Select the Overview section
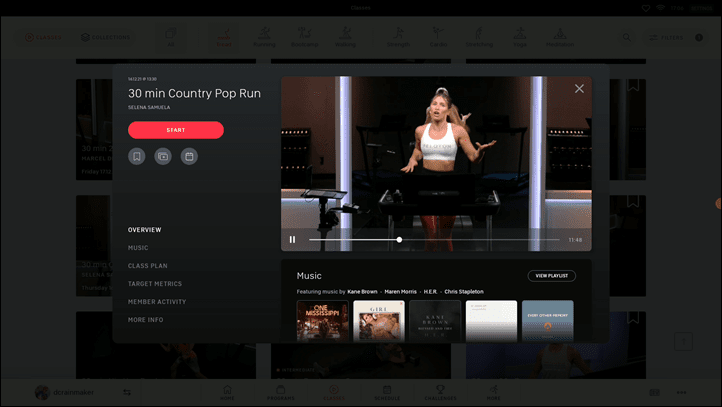This screenshot has height=407, width=722. pyautogui.click(x=145, y=230)
